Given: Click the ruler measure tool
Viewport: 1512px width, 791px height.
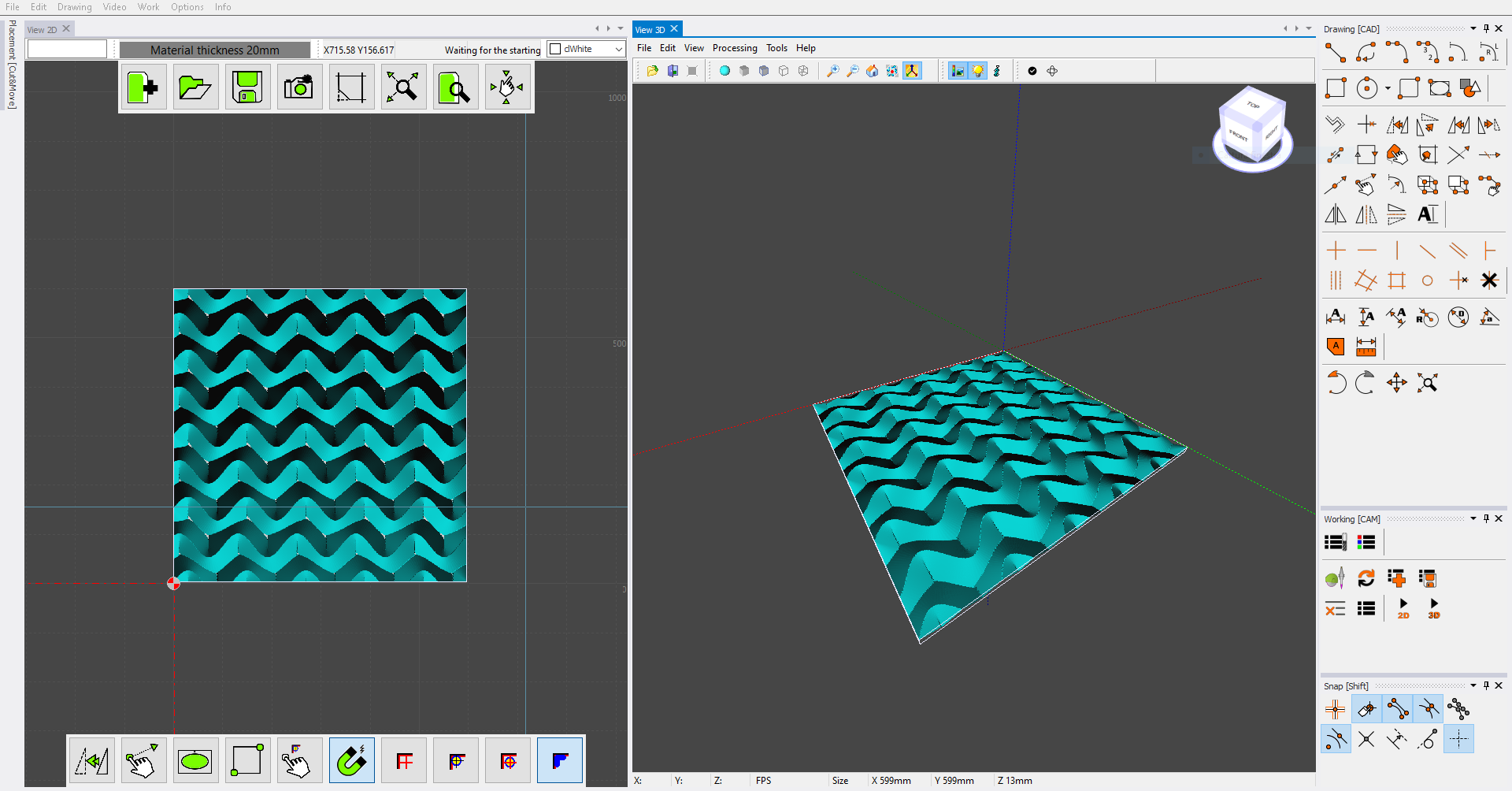Looking at the screenshot, I should coord(1366,347).
